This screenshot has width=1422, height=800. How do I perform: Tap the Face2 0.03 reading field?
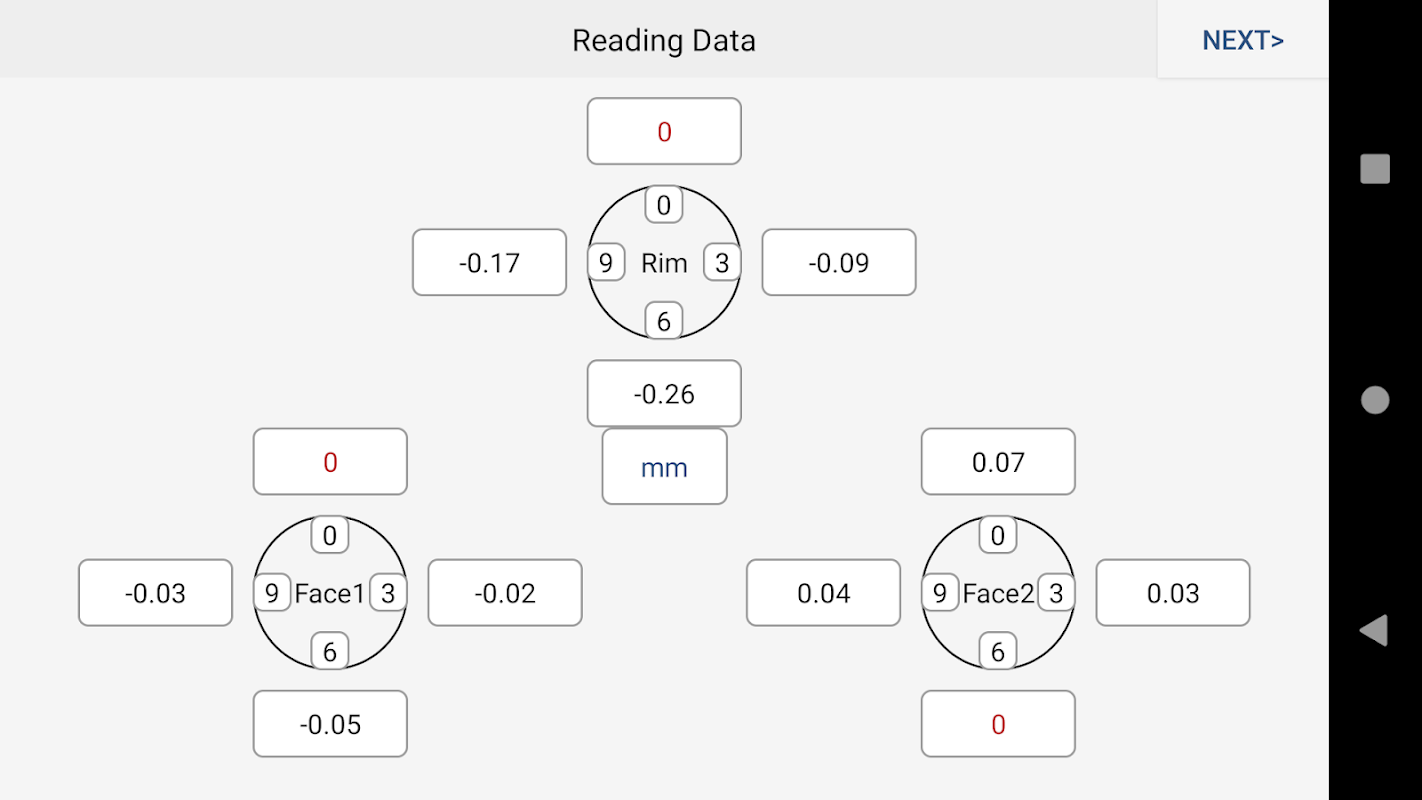click(x=1173, y=593)
